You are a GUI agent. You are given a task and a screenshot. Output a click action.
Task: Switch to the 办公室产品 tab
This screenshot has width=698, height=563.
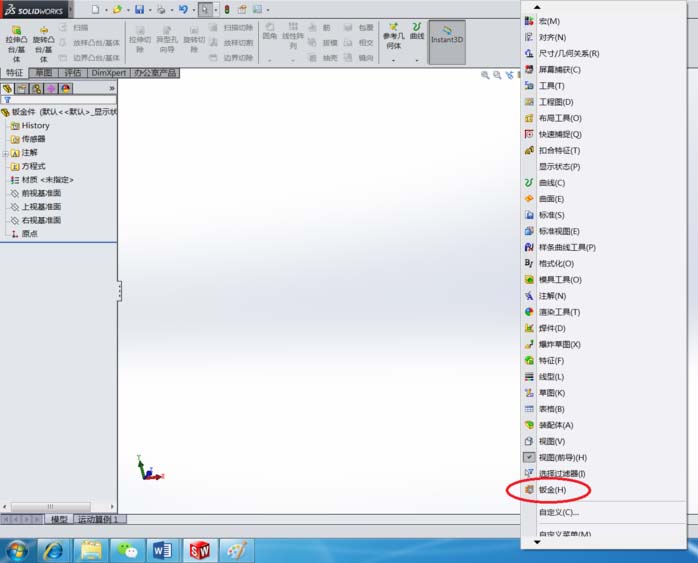coord(155,73)
